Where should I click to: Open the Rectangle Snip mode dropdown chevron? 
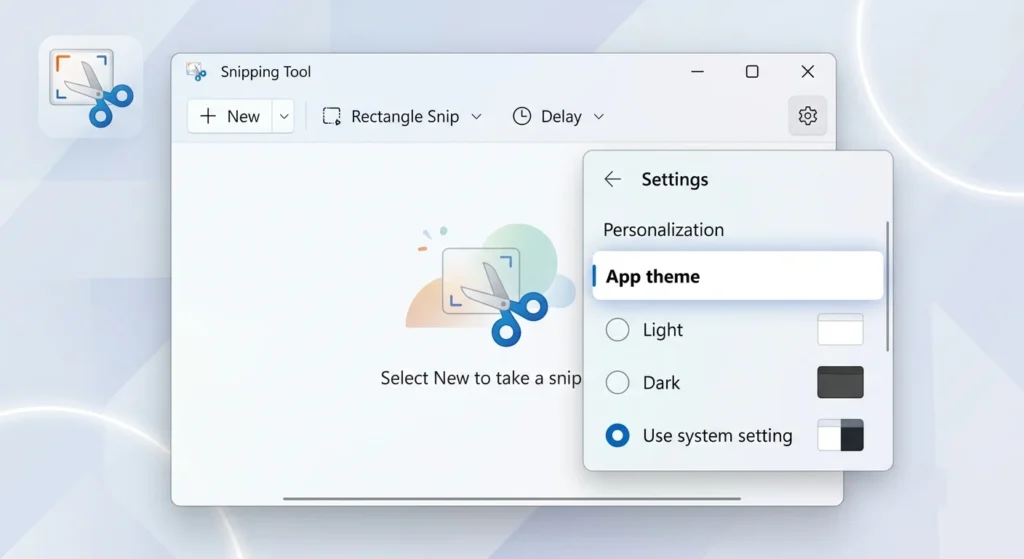pyautogui.click(x=477, y=116)
